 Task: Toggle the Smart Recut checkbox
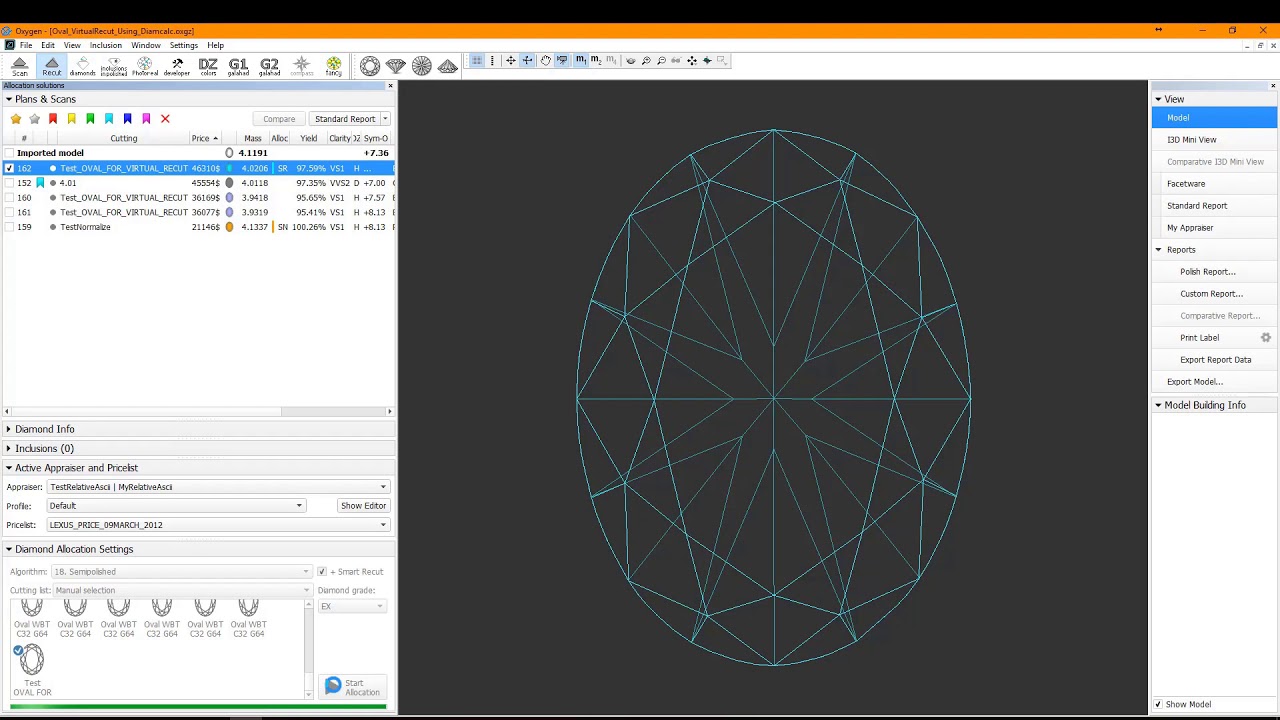pos(321,572)
